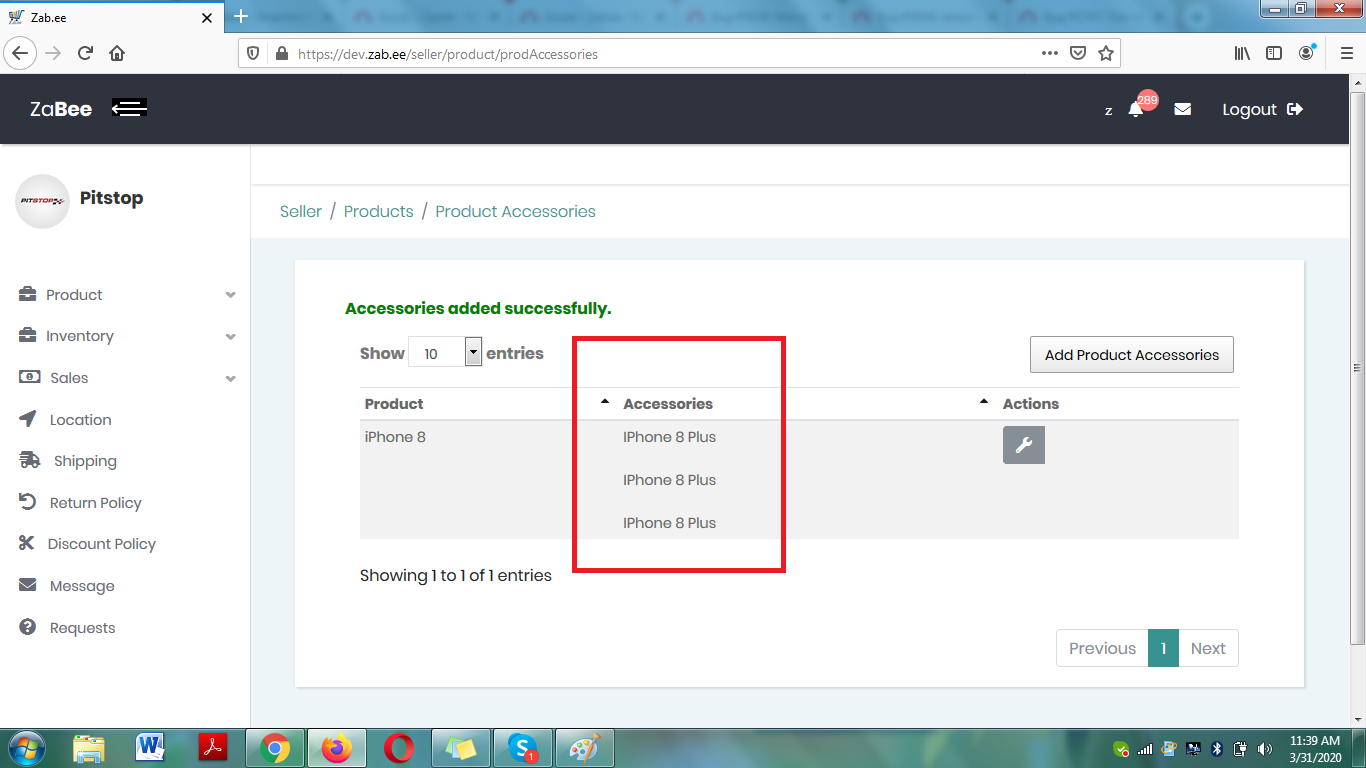Open the Firefox library icon

(1242, 53)
